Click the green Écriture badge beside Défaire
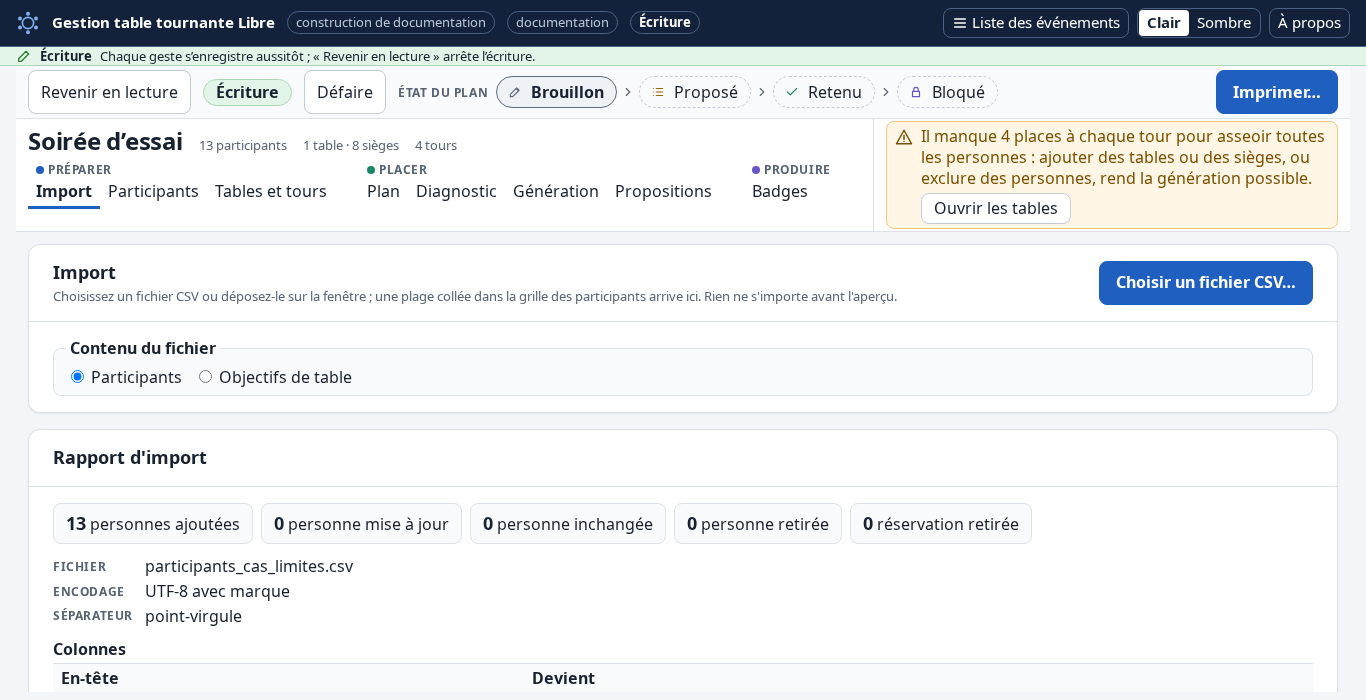The width and height of the screenshot is (1366, 700). [x=247, y=92]
